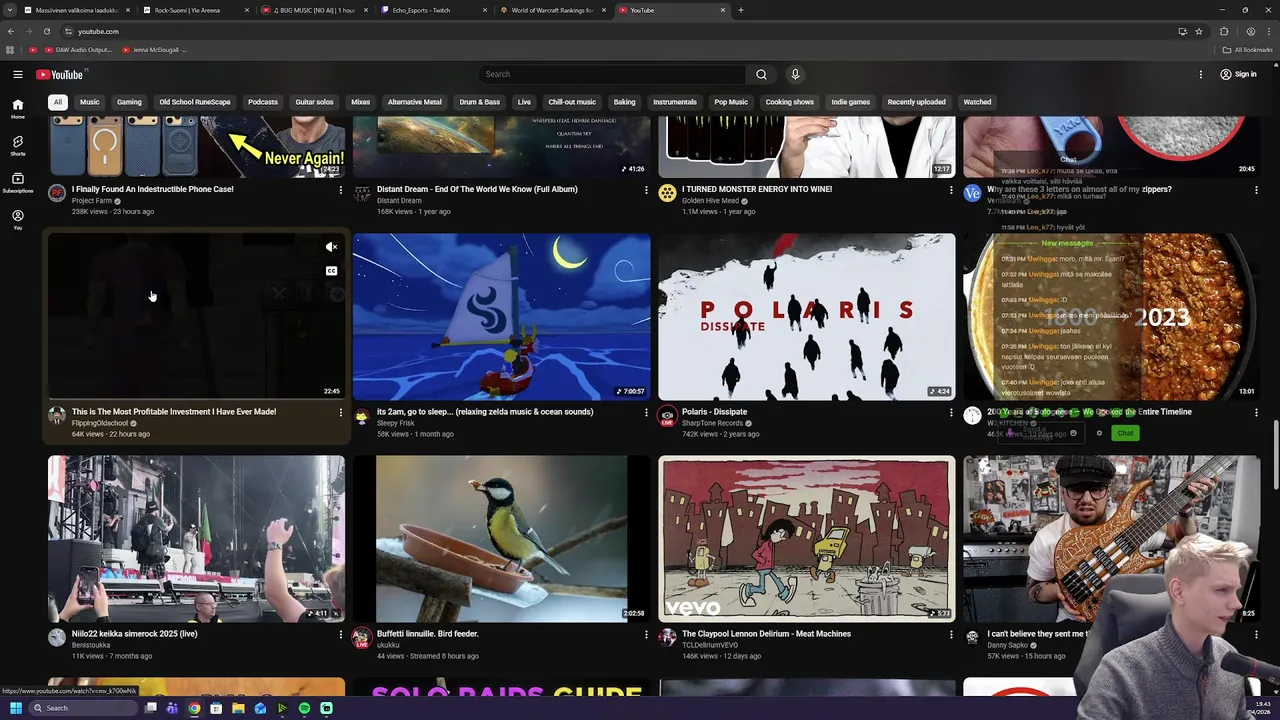The height and width of the screenshot is (720, 1280).
Task: Open a new browser tab
Action: pos(741,10)
